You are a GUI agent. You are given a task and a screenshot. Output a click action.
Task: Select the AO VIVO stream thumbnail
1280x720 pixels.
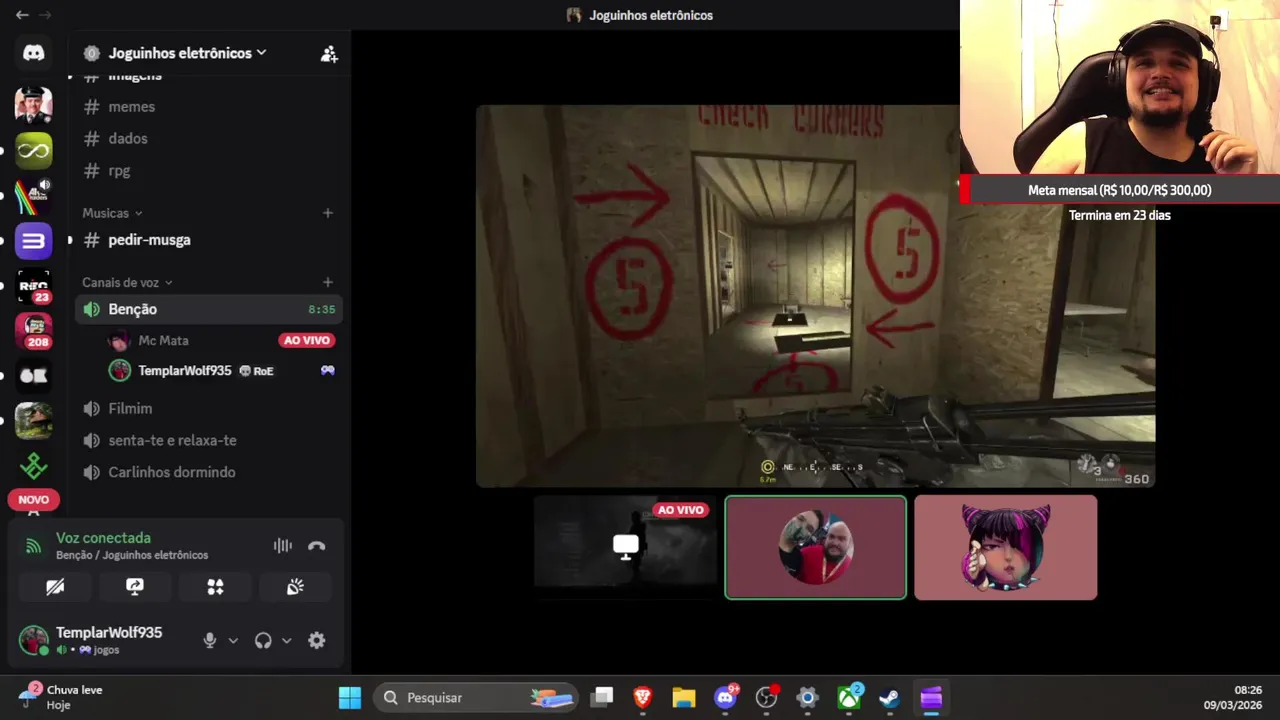625,547
